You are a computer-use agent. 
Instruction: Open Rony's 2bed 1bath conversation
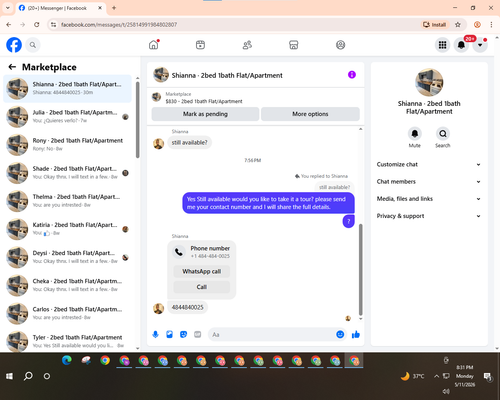(x=67, y=145)
